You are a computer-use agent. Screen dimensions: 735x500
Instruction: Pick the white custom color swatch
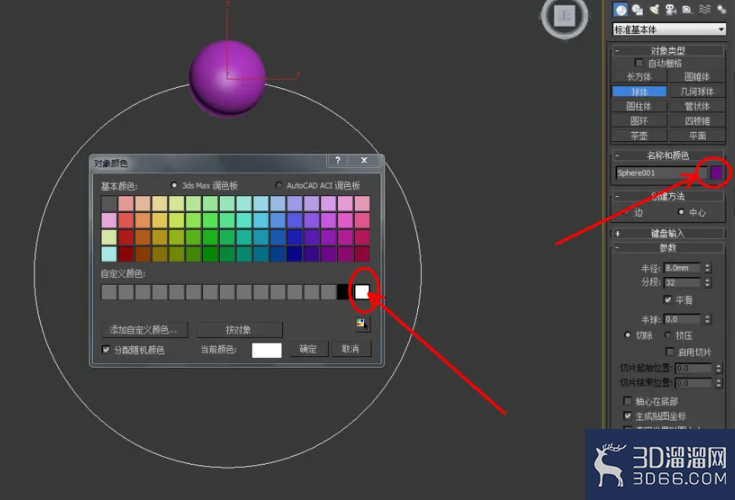point(362,291)
